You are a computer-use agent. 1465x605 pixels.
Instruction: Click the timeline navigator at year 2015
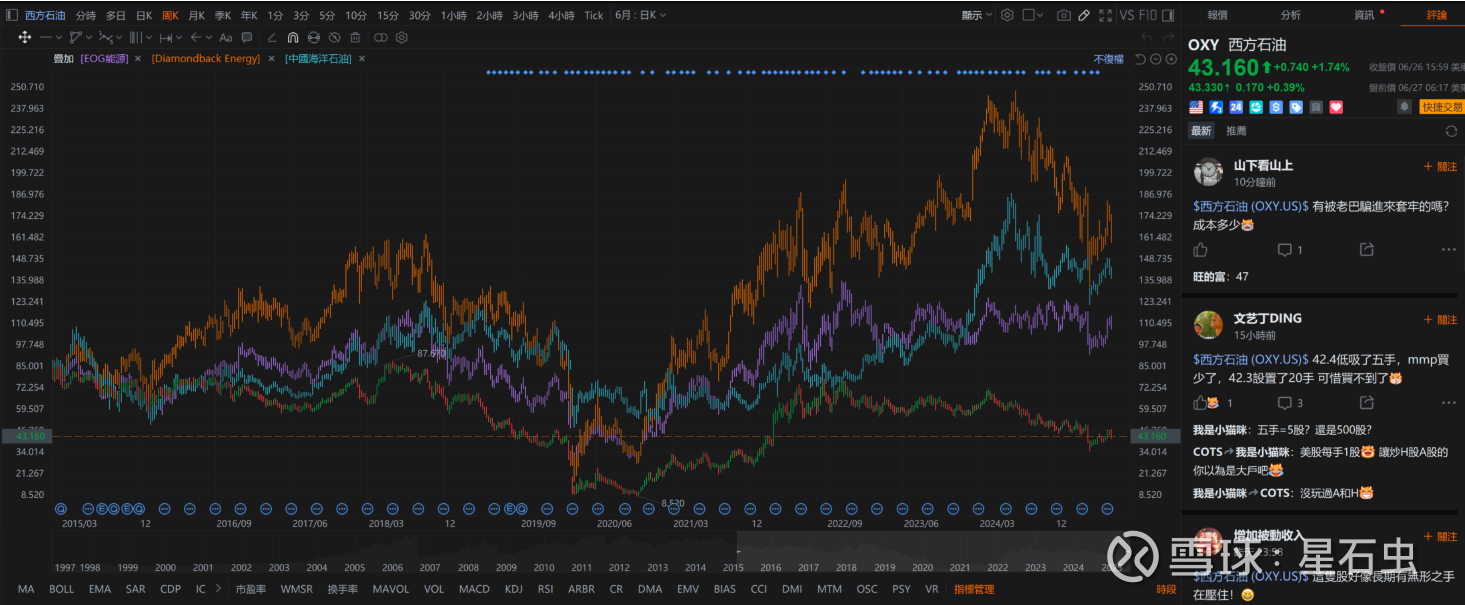click(x=732, y=567)
